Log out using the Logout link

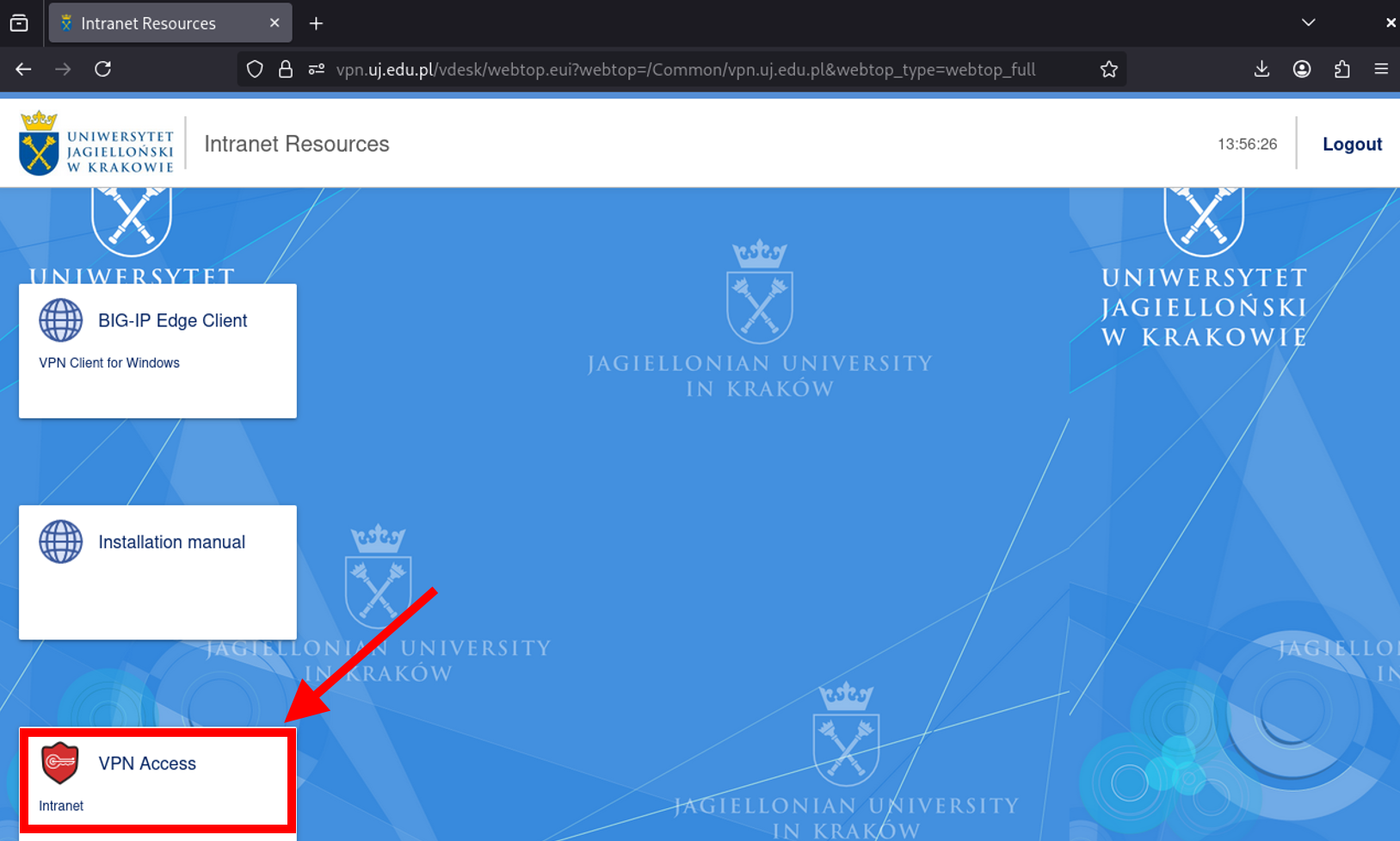(1352, 144)
